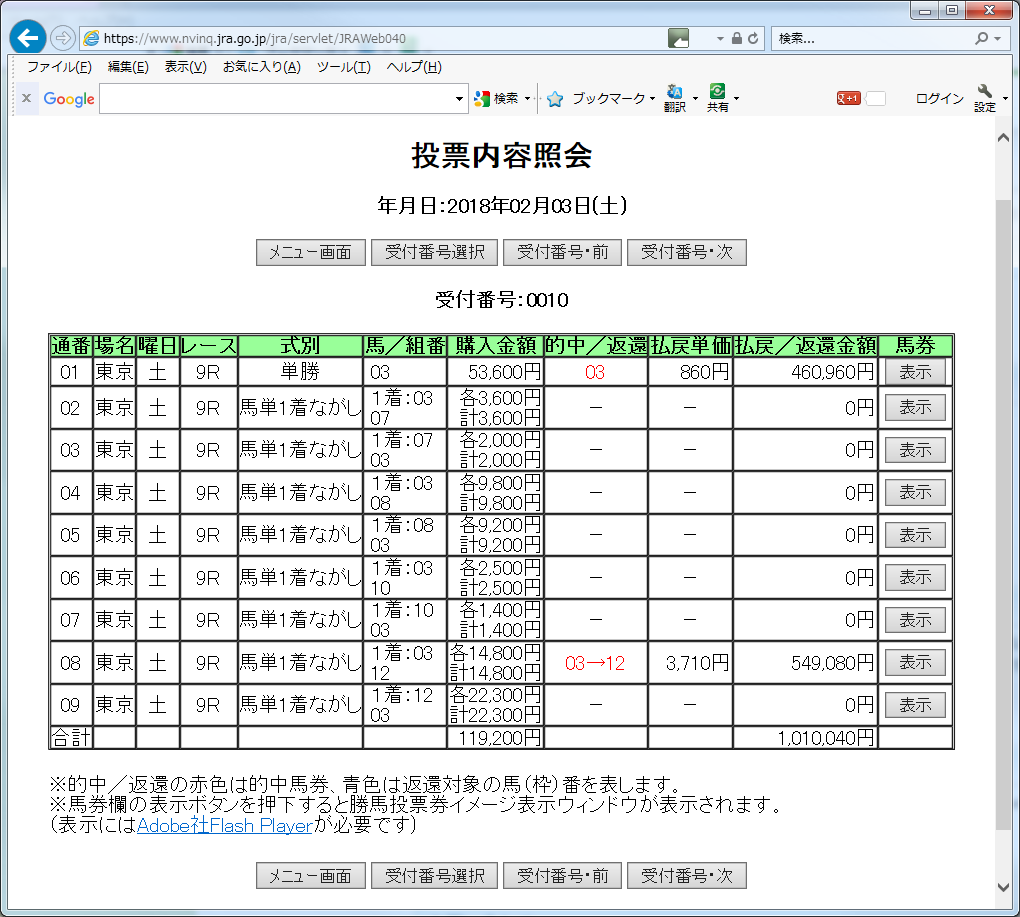
Task: Click 表示 button for row 04
Action: 915,493
